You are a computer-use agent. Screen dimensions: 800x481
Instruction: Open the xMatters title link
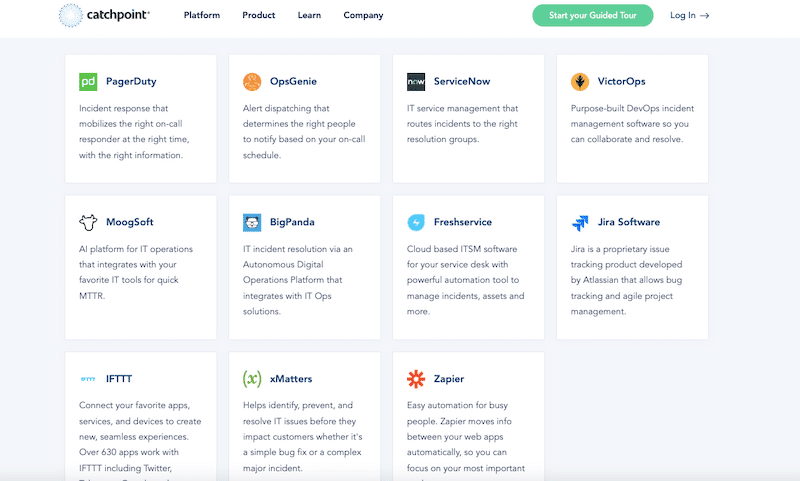pos(291,378)
